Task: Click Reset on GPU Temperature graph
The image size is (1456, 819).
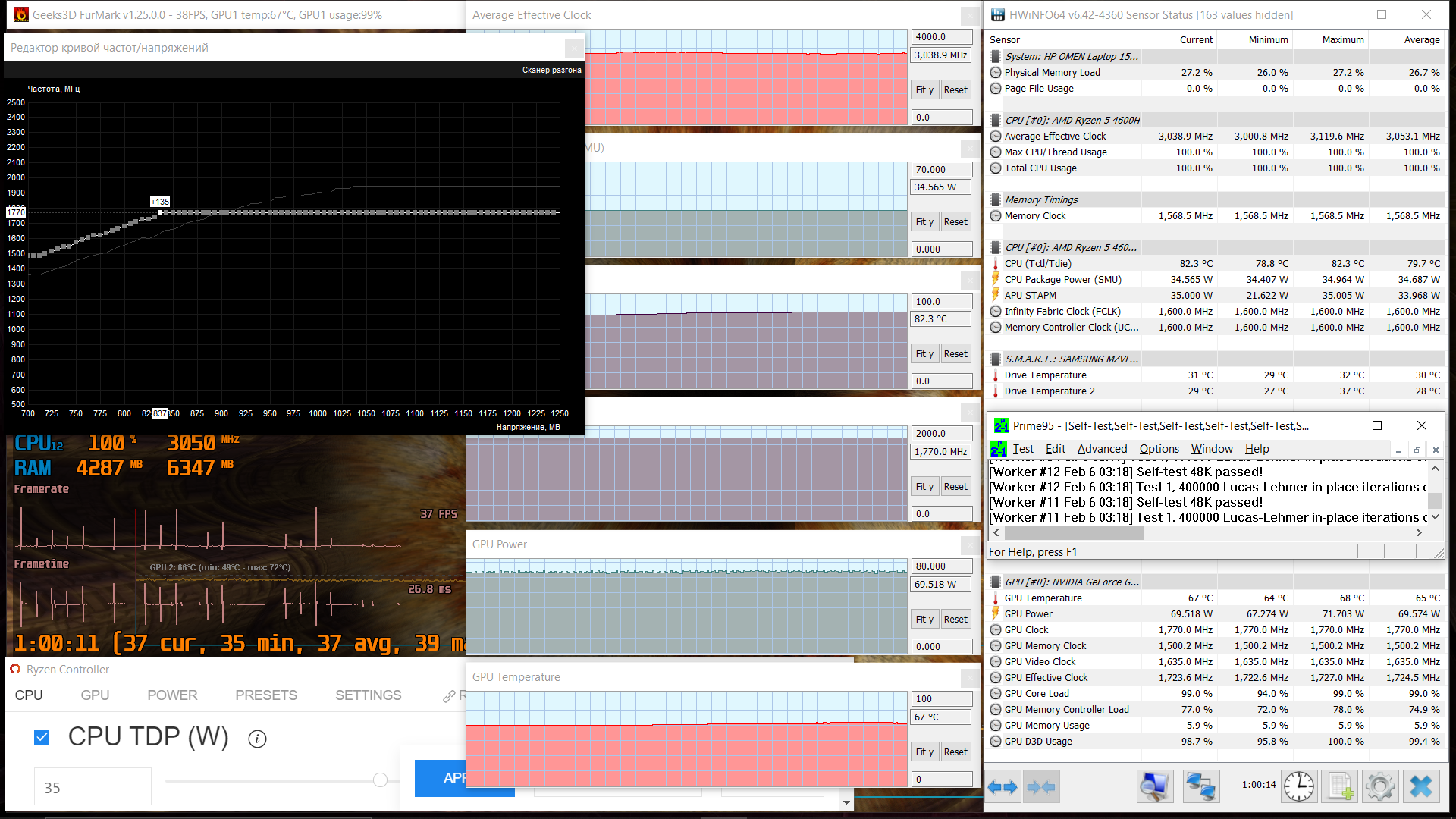Action: (x=955, y=752)
